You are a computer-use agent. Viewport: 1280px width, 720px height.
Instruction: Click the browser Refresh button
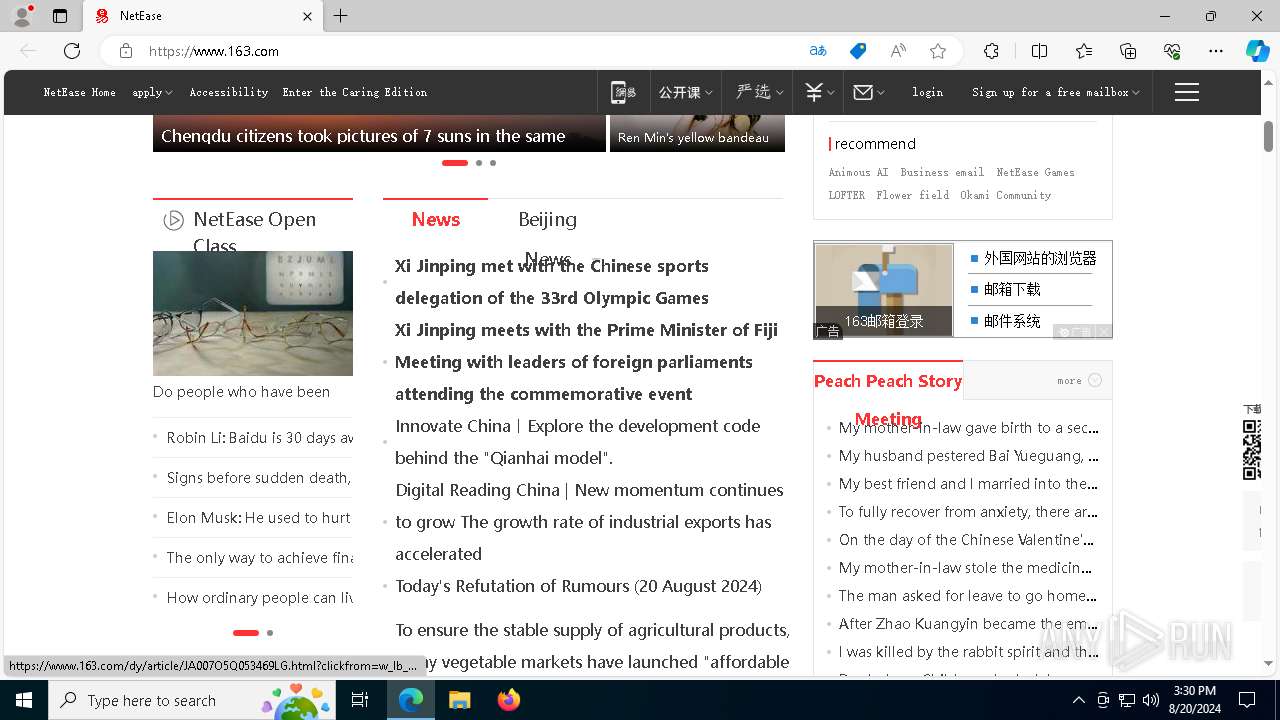pyautogui.click(x=72, y=51)
